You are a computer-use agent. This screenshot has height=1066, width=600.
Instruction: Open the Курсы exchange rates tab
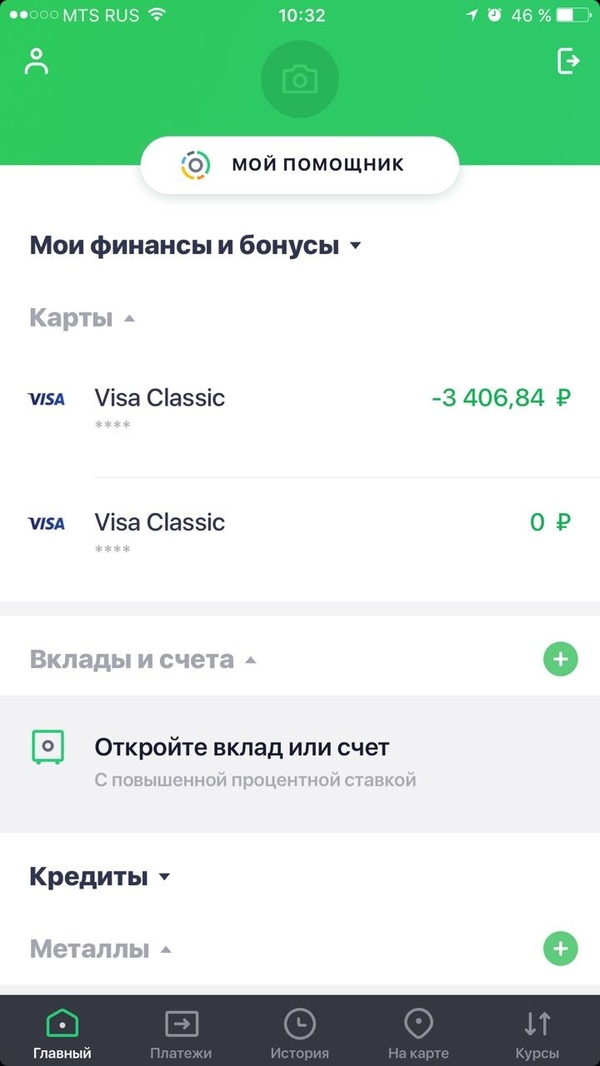click(x=537, y=1033)
